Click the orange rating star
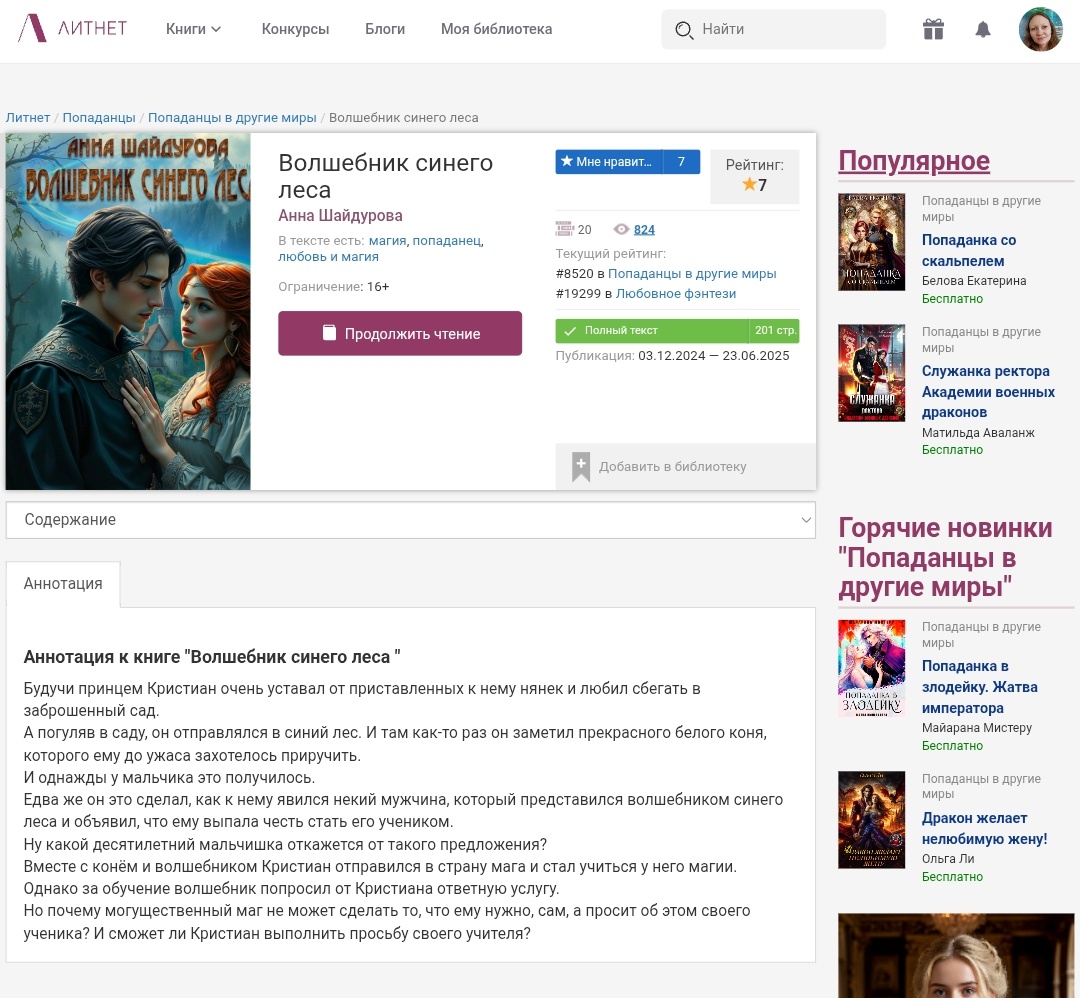1080x998 pixels. click(749, 184)
